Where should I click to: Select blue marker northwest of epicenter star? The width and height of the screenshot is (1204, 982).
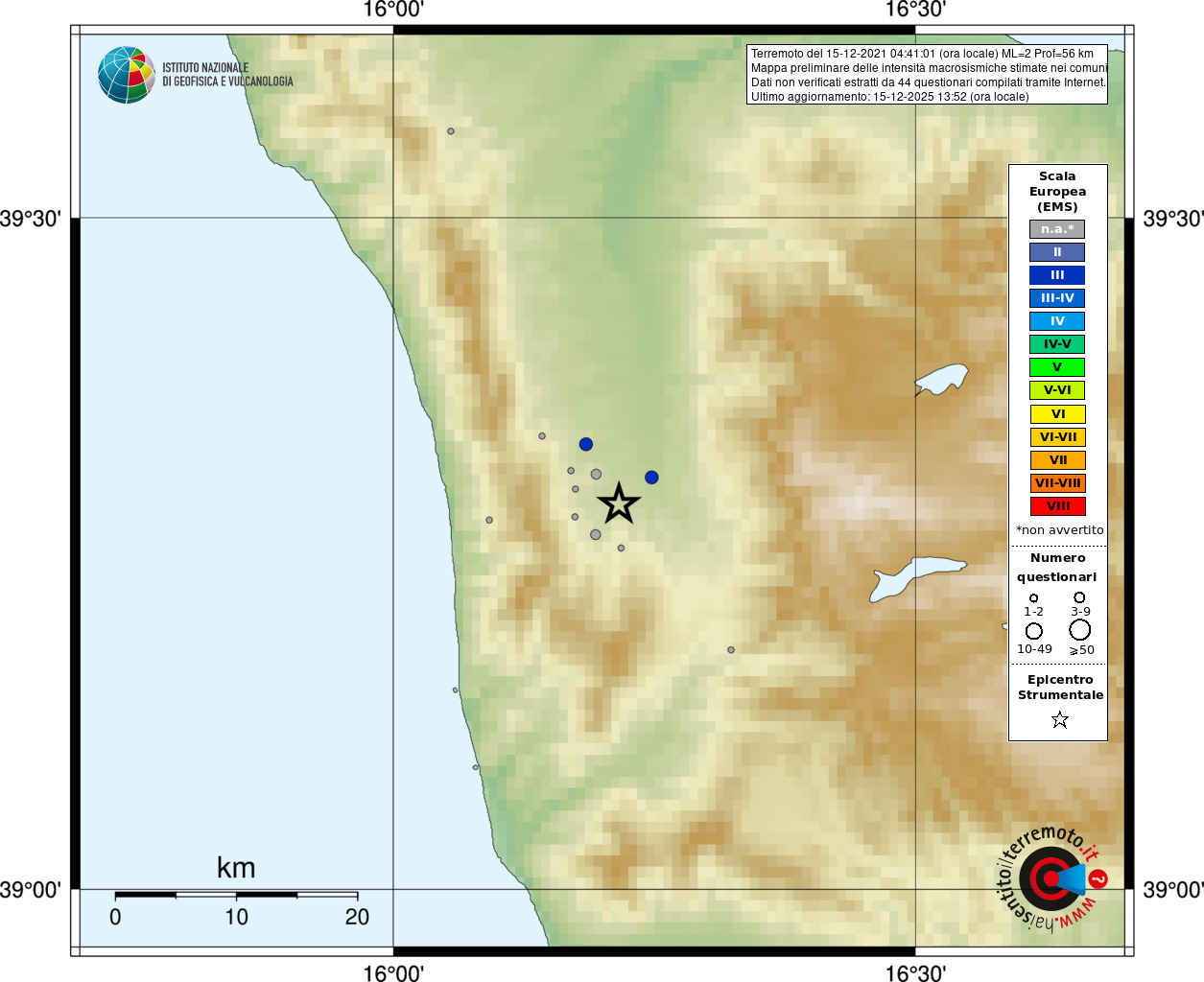[x=586, y=444]
